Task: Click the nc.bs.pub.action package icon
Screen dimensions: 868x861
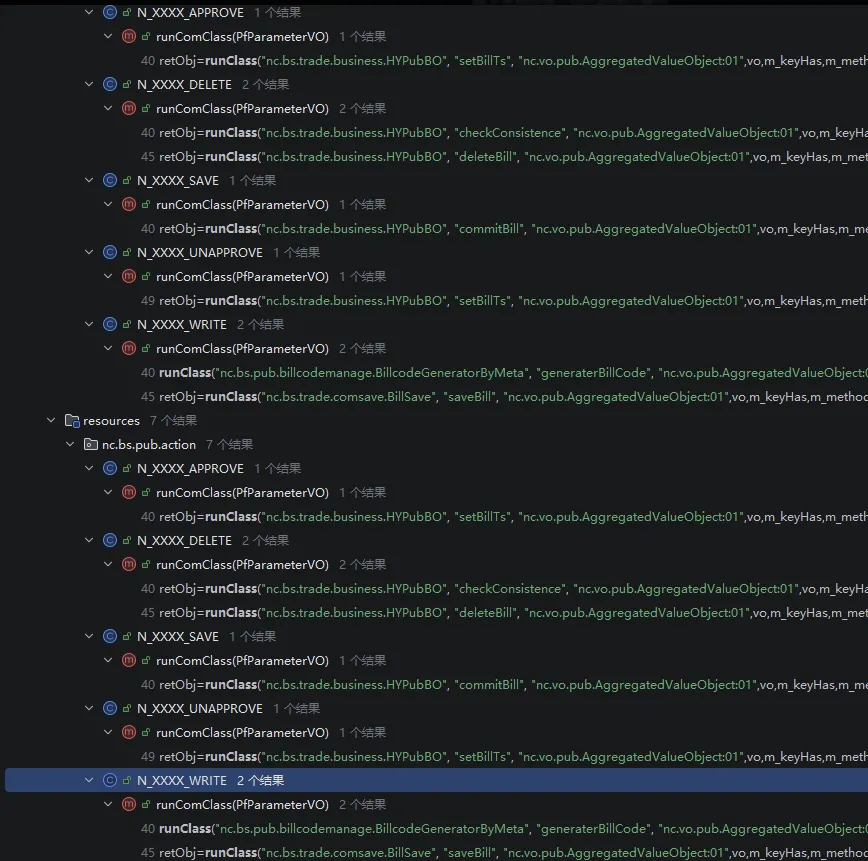Action: tap(91, 445)
